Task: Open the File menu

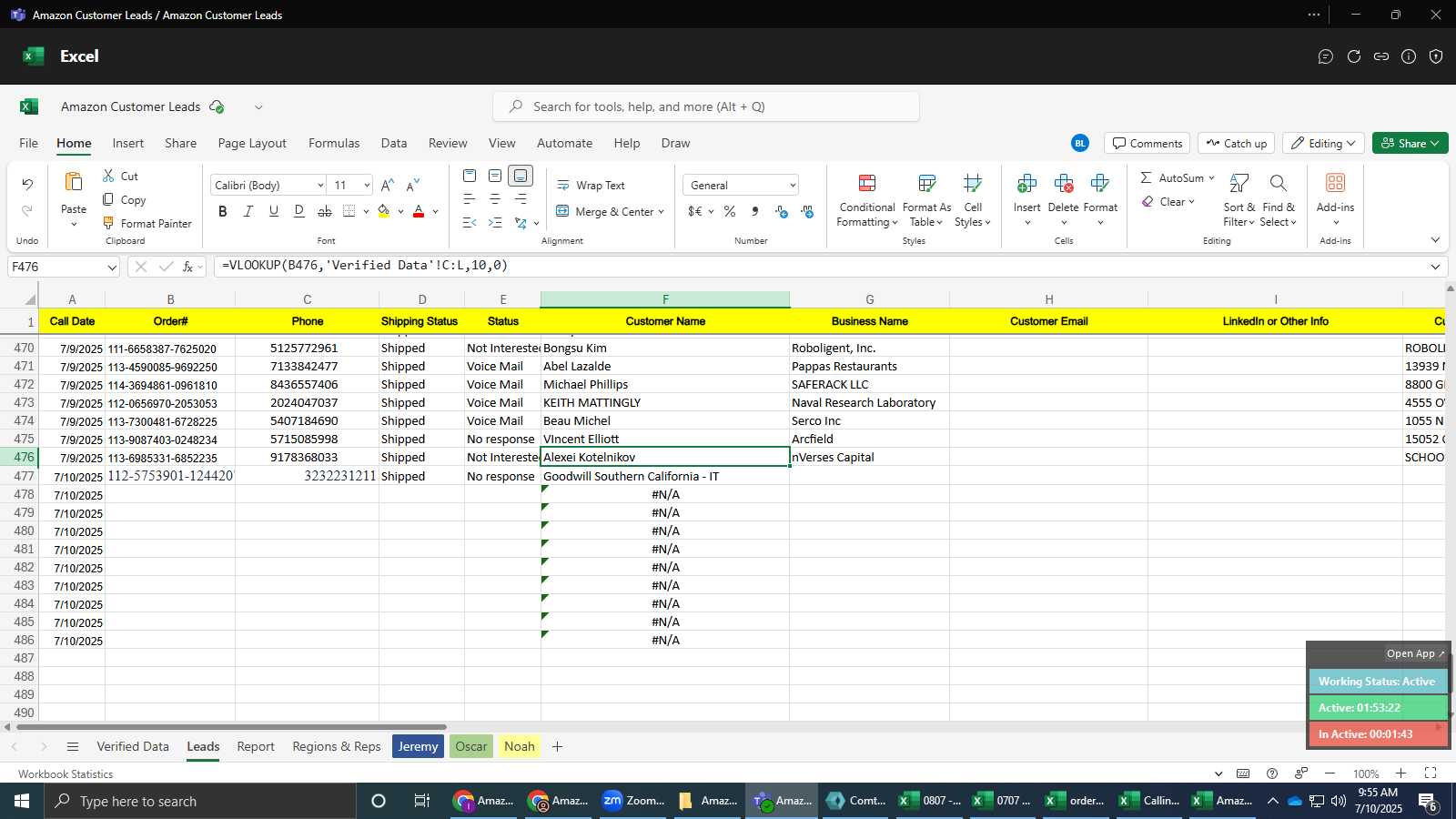Action: click(29, 143)
